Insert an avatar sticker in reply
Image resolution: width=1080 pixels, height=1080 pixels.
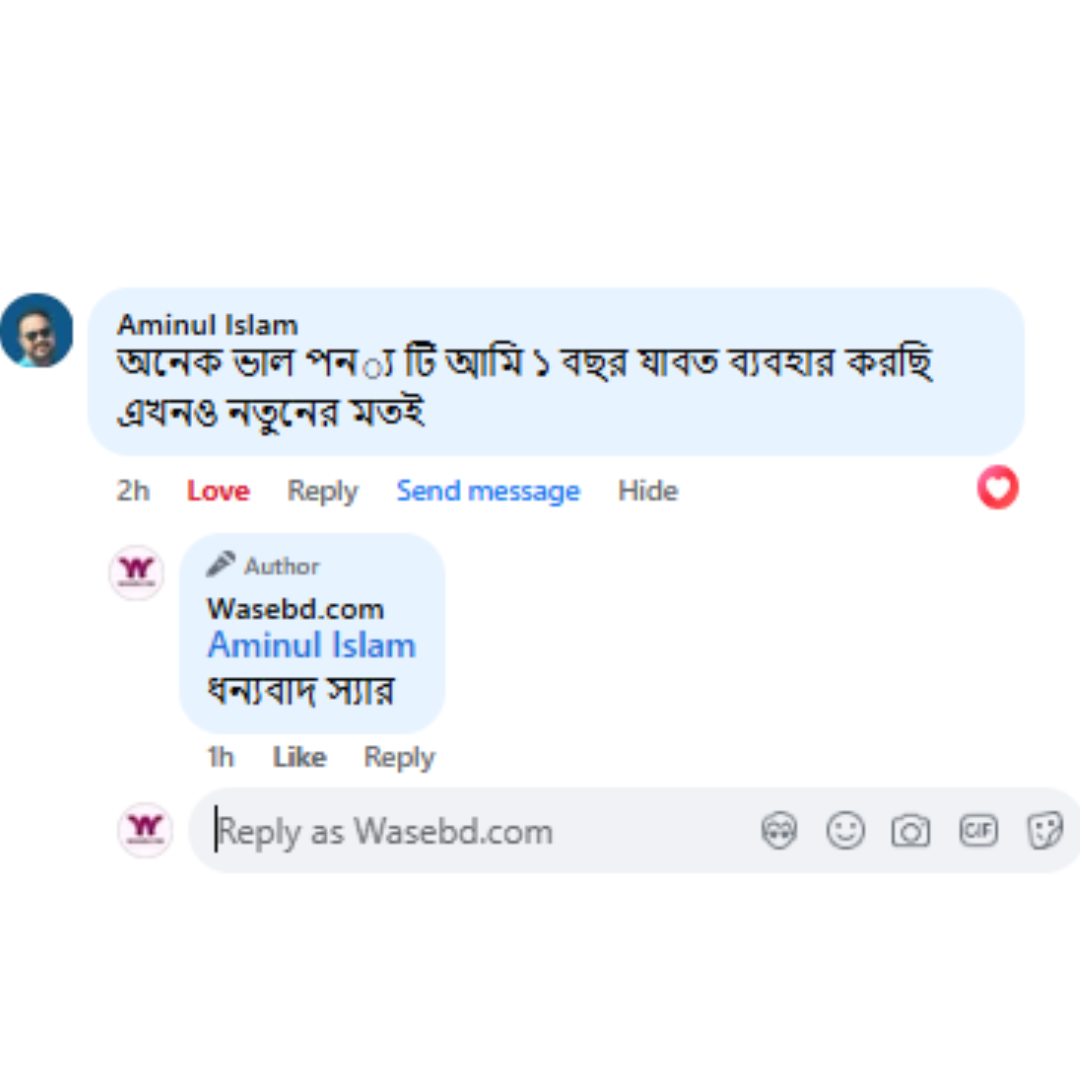[779, 831]
